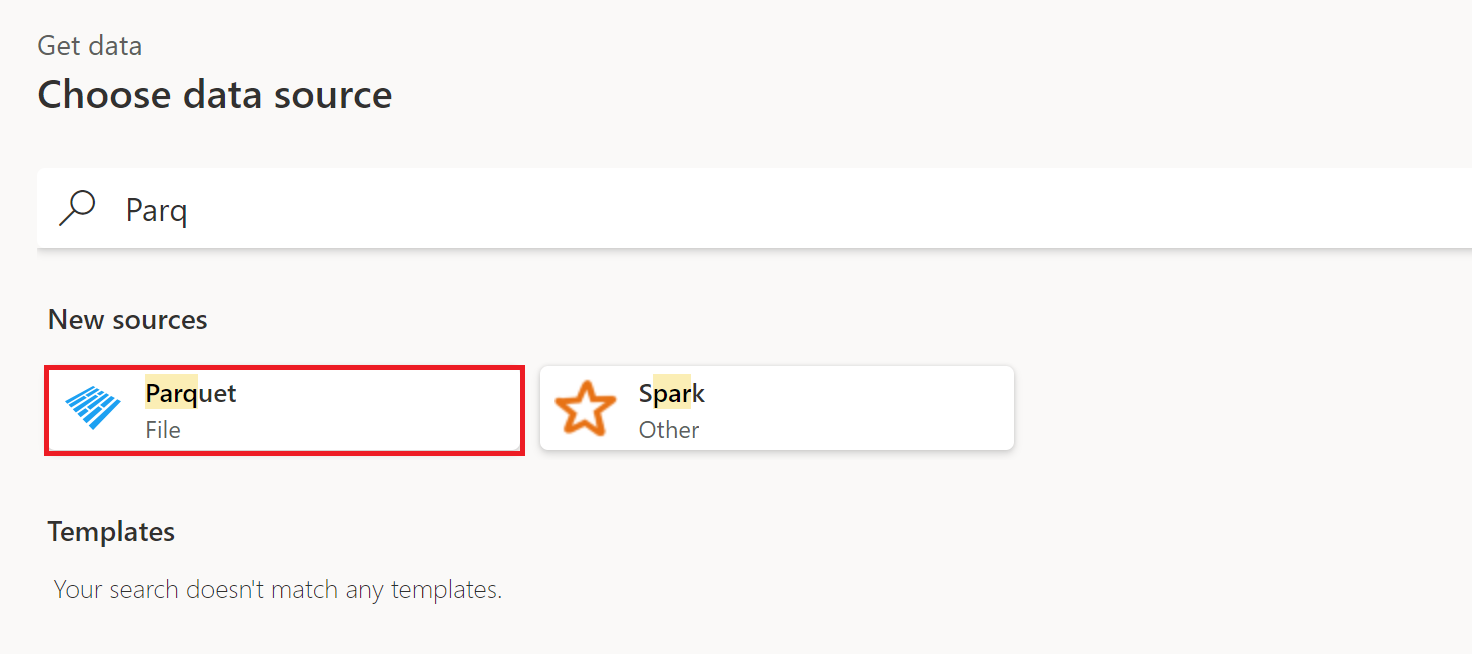Click the no matching templates message
The width and height of the screenshot is (1472, 654).
[x=278, y=590]
